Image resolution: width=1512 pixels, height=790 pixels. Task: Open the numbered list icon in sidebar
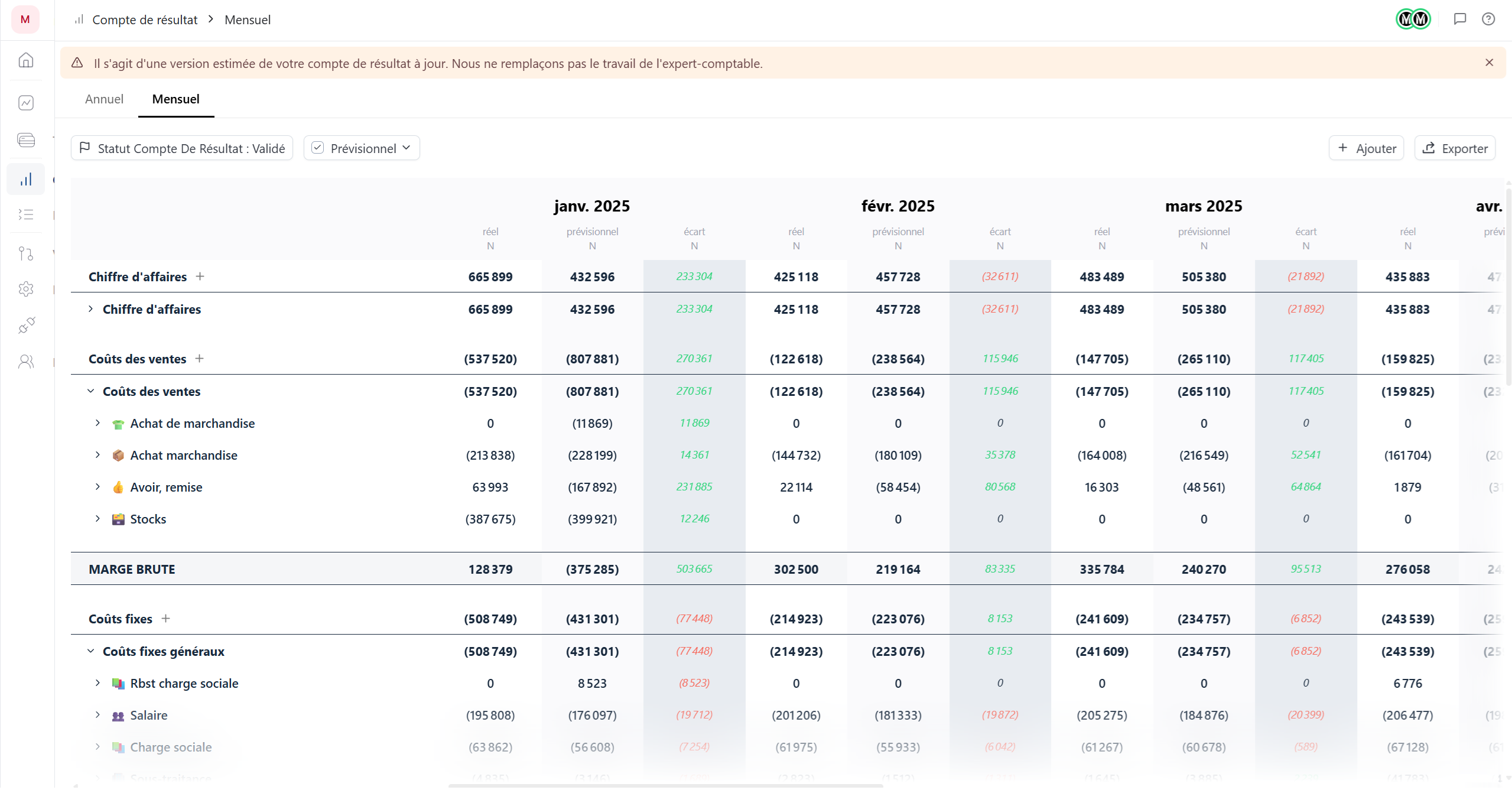tap(26, 214)
